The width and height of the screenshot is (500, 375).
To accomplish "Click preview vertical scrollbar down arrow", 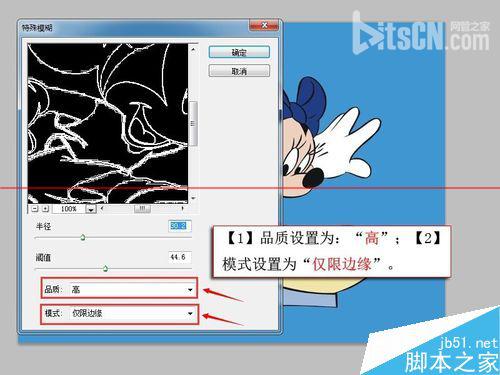I will tap(193, 198).
